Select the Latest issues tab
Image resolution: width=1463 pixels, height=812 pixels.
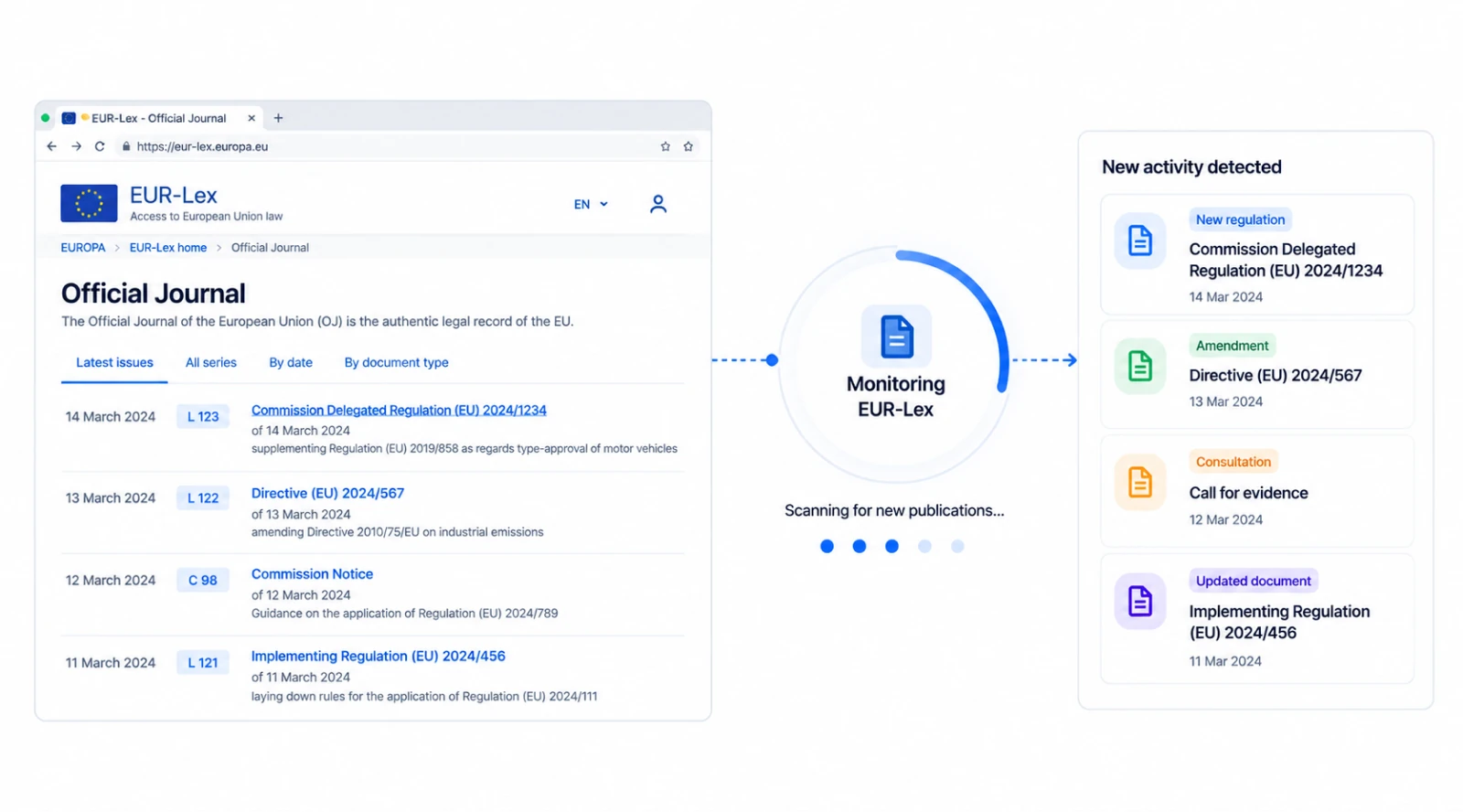point(114,363)
